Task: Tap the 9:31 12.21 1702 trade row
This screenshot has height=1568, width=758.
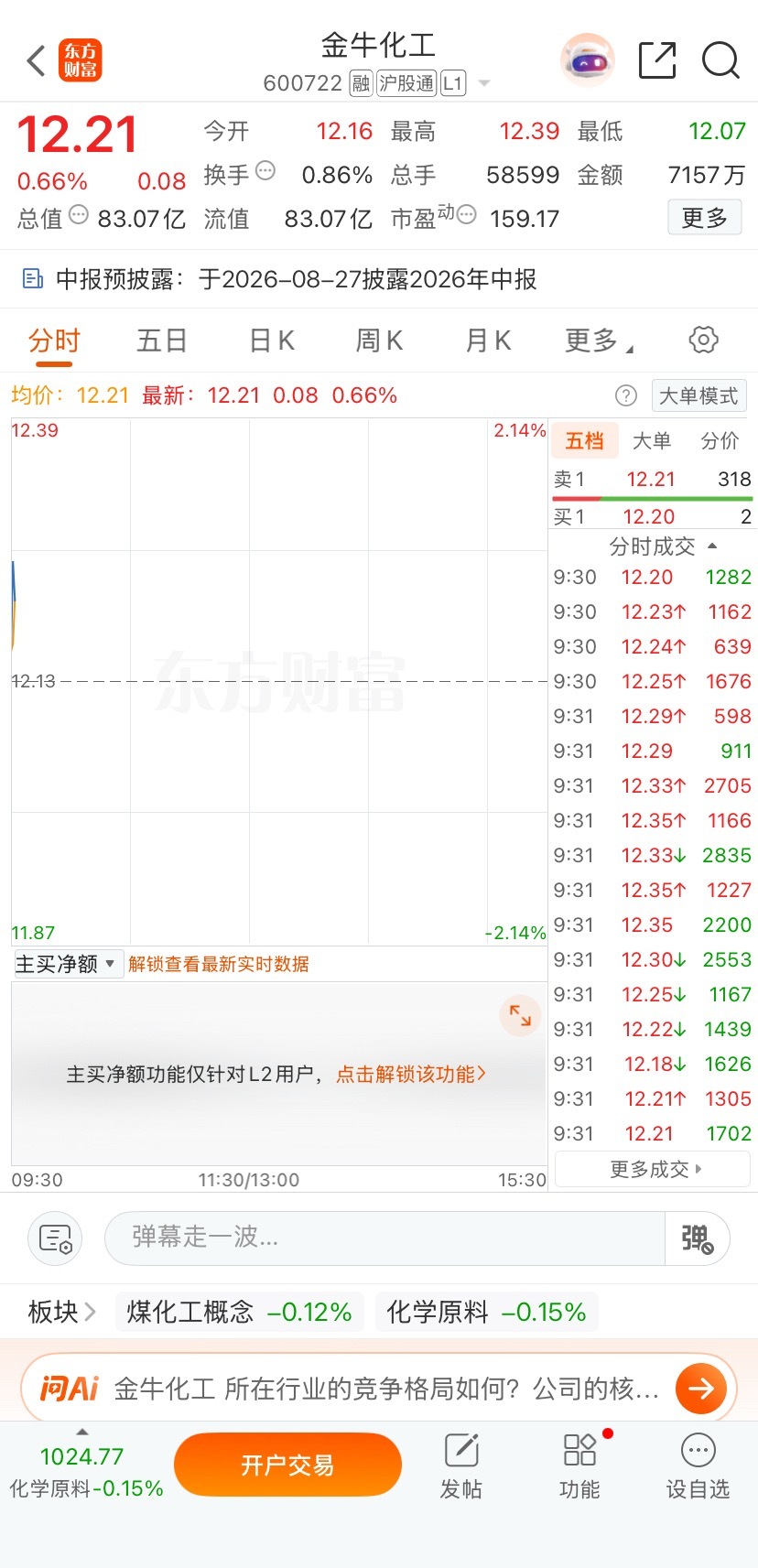Action: click(x=652, y=1133)
